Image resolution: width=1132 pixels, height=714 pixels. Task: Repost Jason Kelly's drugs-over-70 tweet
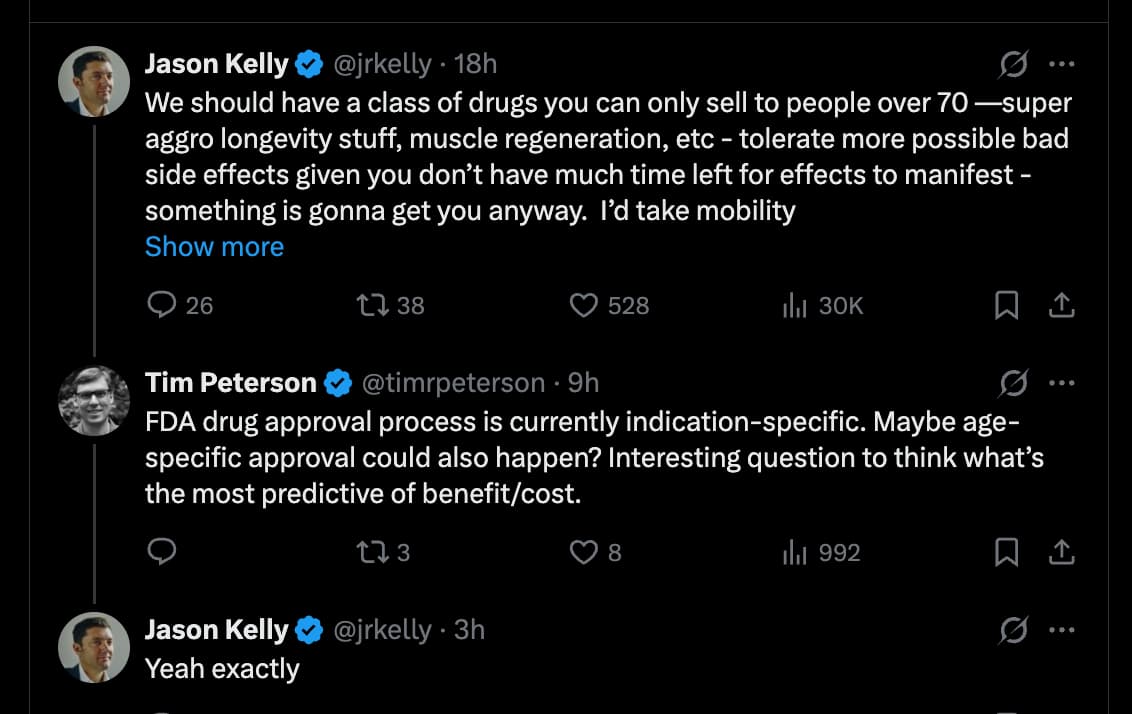tap(372, 305)
